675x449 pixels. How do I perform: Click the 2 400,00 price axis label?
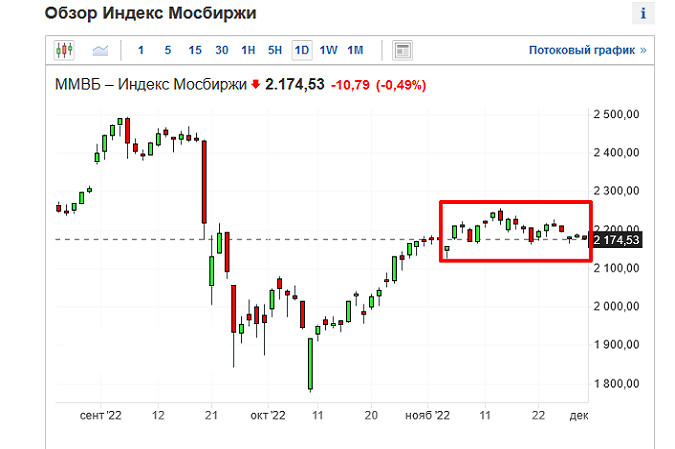616,152
